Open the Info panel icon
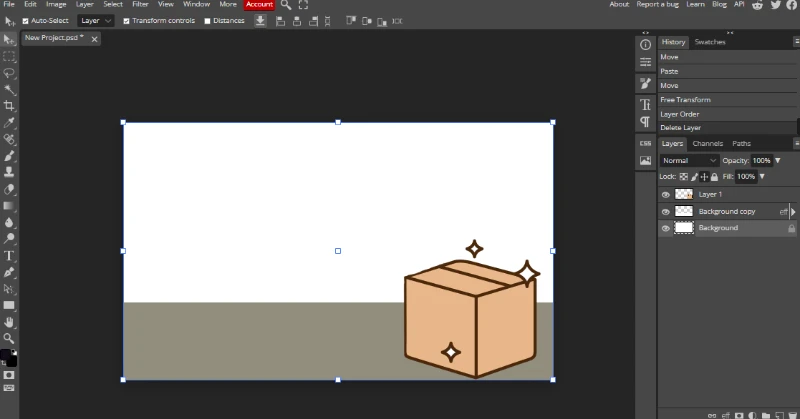Screen dimensions: 800x419 [x=645, y=45]
